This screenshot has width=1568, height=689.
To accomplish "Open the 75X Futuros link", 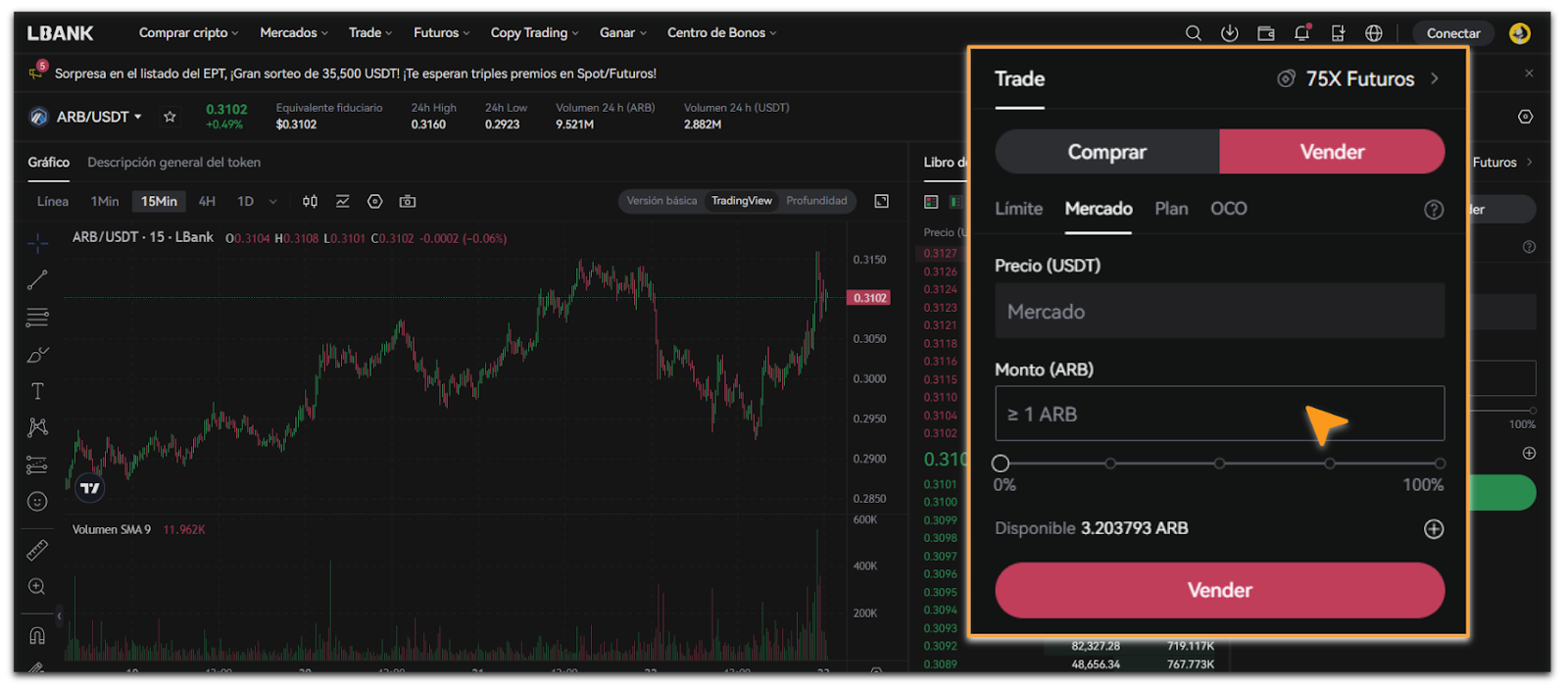I will point(1358,79).
